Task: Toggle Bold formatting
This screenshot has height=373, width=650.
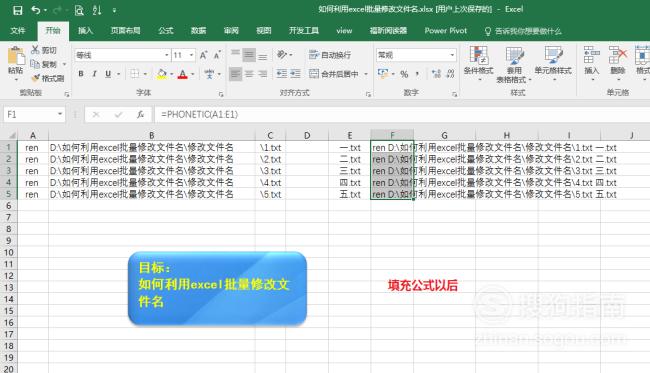Action: (x=81, y=74)
